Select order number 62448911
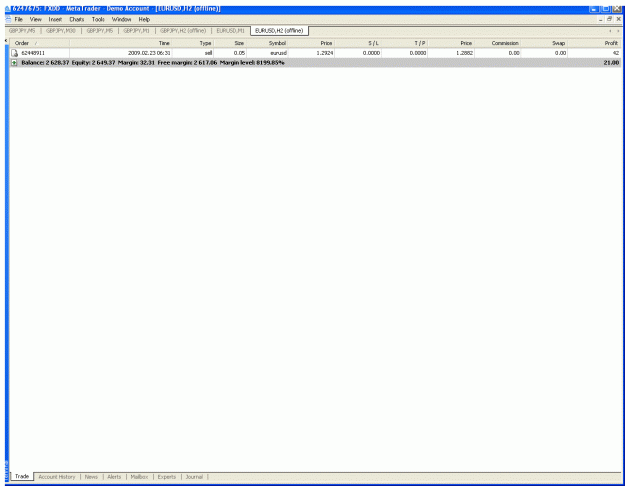This screenshot has width=625, height=486. point(33,53)
